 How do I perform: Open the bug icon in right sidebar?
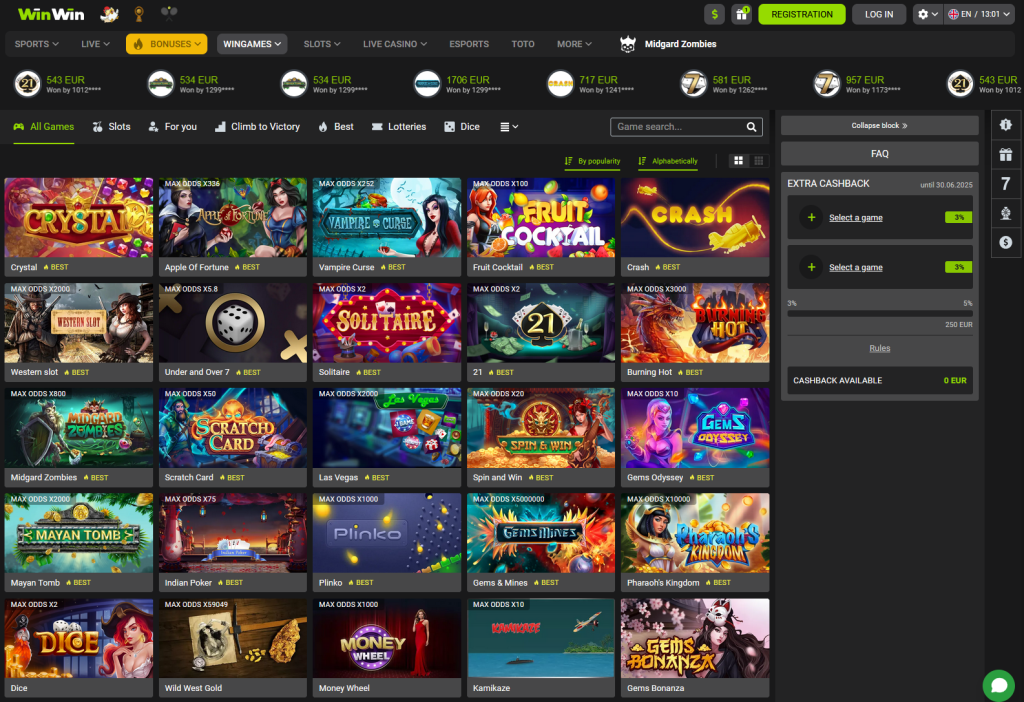pyautogui.click(x=1005, y=124)
